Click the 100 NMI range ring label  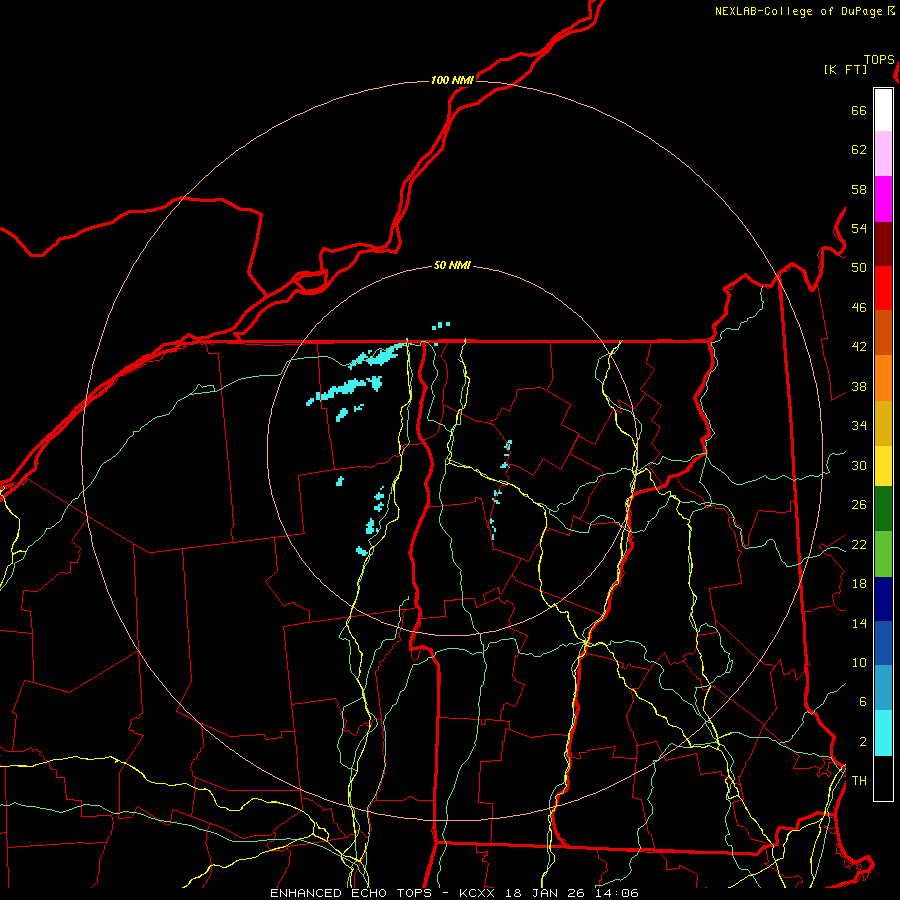[x=452, y=80]
